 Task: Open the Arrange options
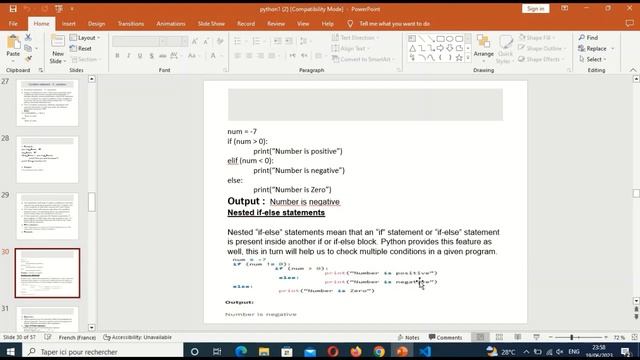[484, 49]
